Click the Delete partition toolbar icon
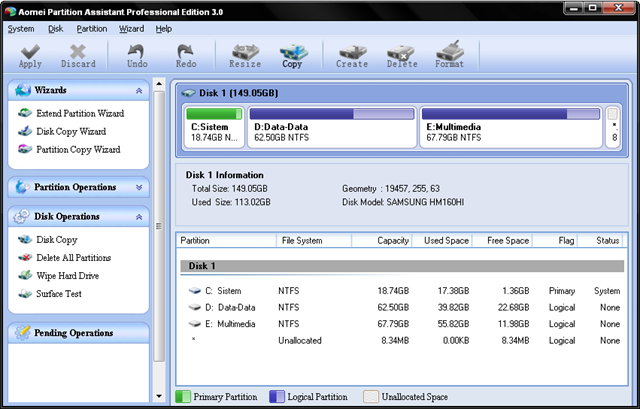The width and height of the screenshot is (640, 409). point(402,56)
